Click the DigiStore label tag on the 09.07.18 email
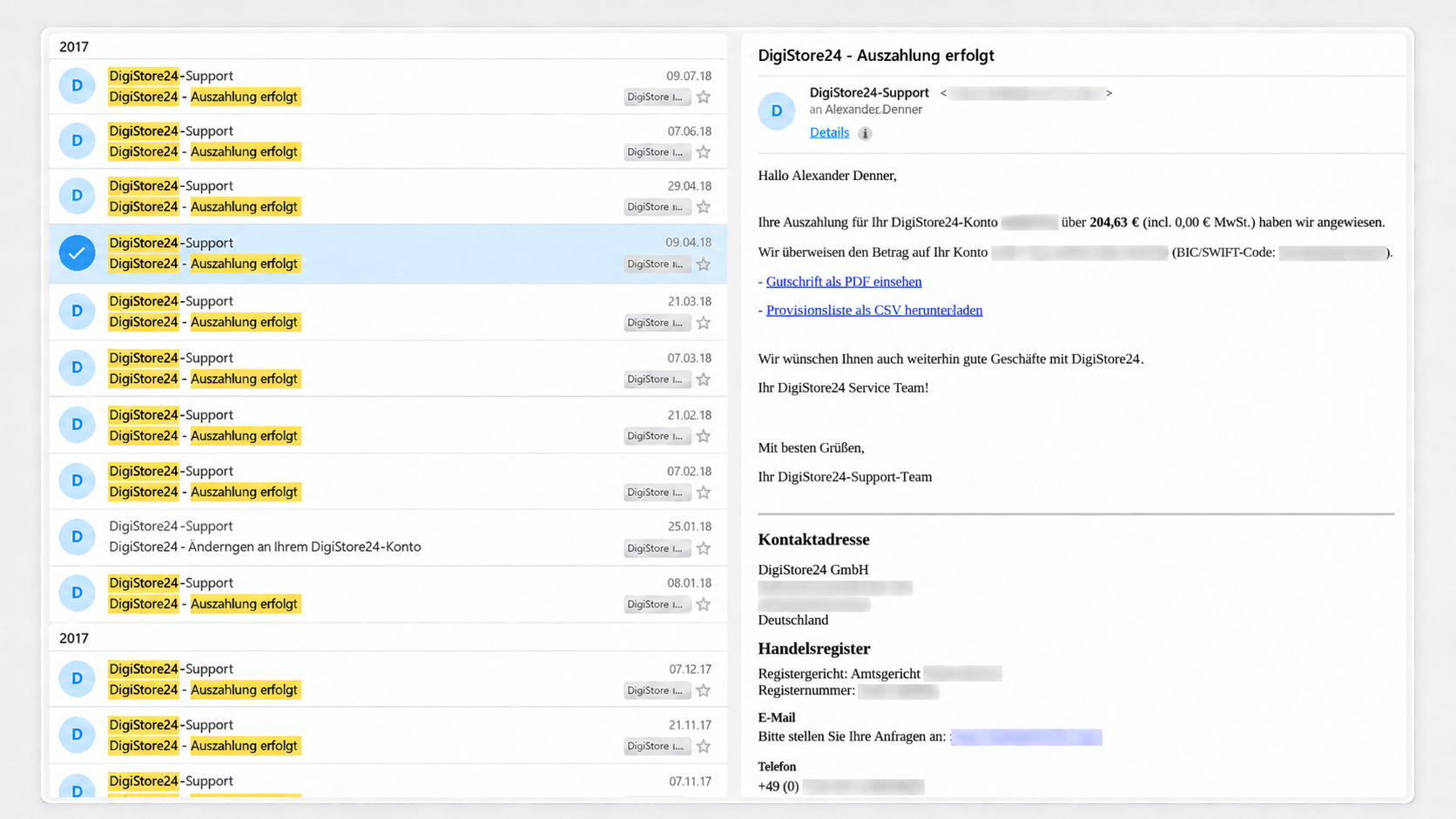The image size is (1456, 819). 657,97
